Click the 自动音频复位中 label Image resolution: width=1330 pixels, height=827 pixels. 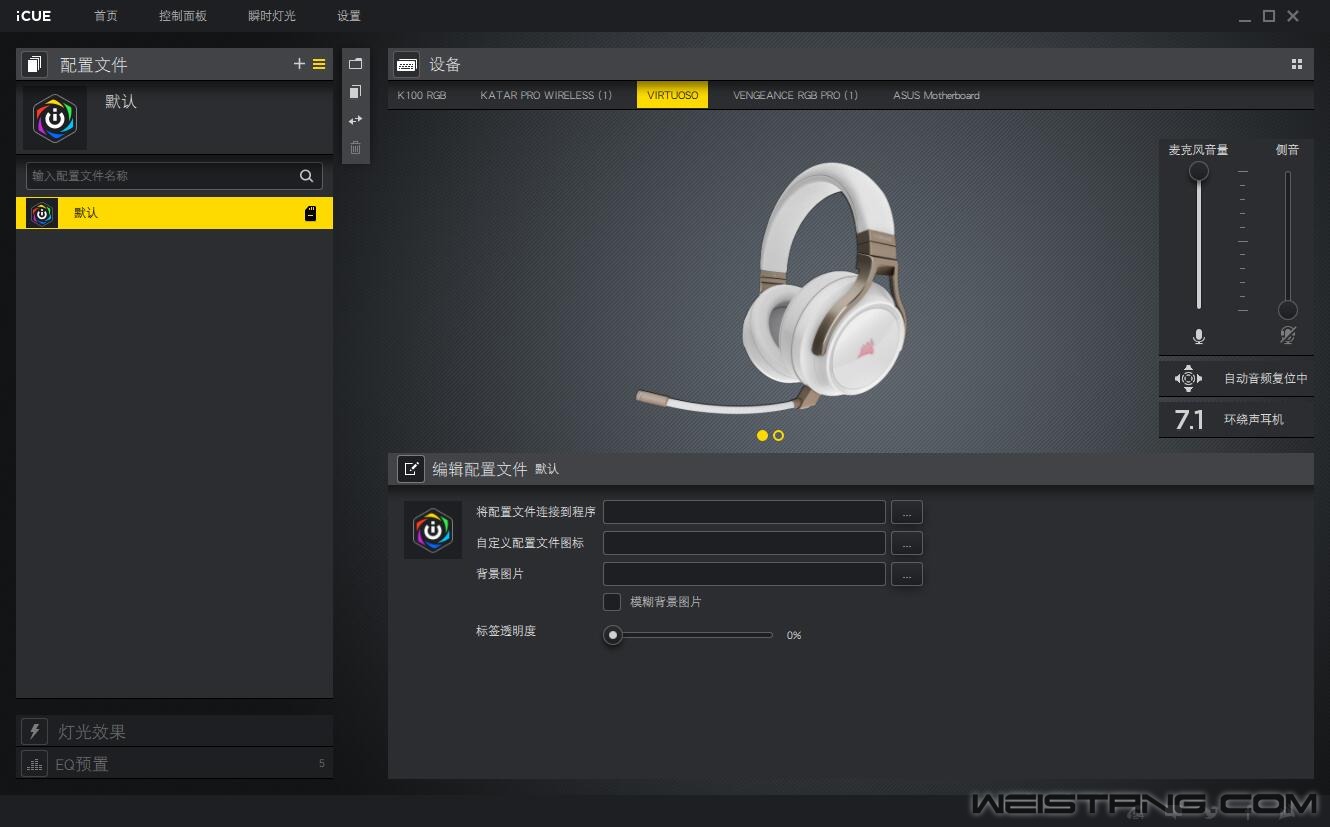pos(1266,379)
